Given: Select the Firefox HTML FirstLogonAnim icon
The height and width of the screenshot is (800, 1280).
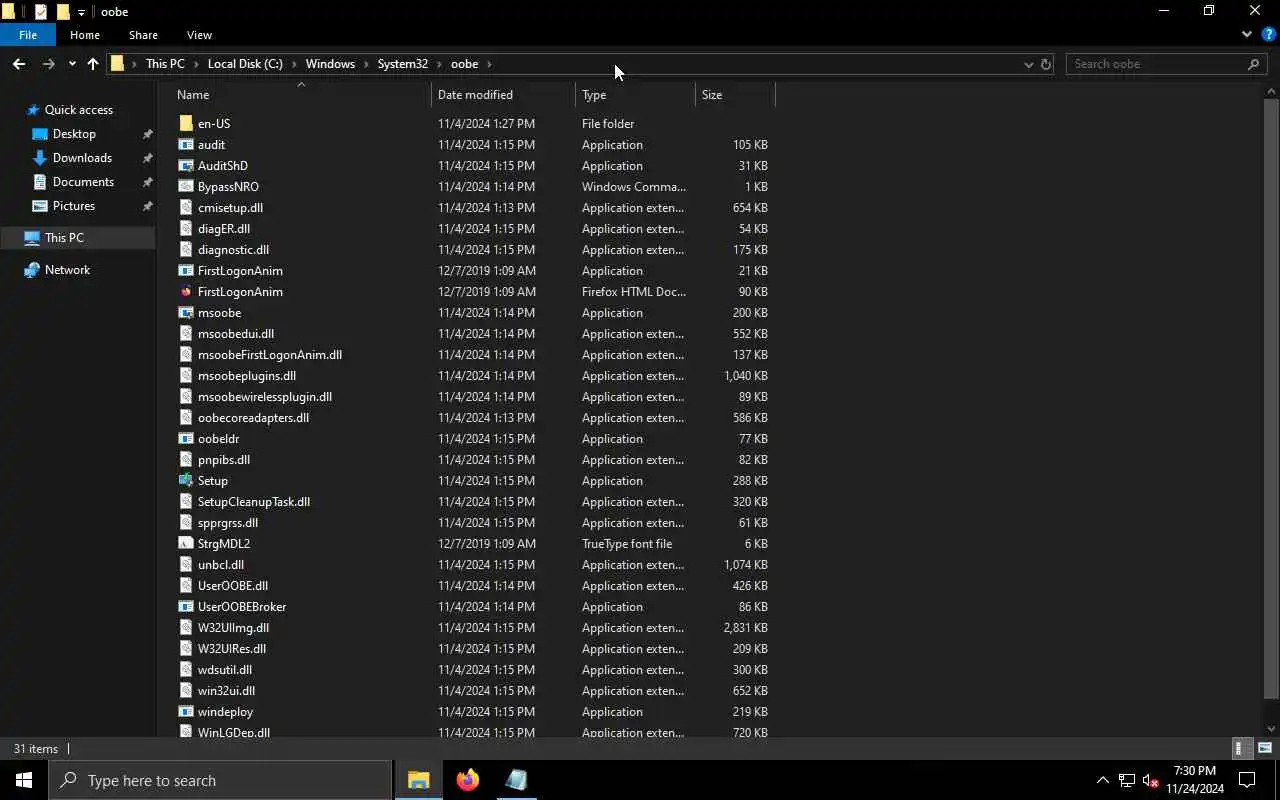Looking at the screenshot, I should tap(186, 292).
